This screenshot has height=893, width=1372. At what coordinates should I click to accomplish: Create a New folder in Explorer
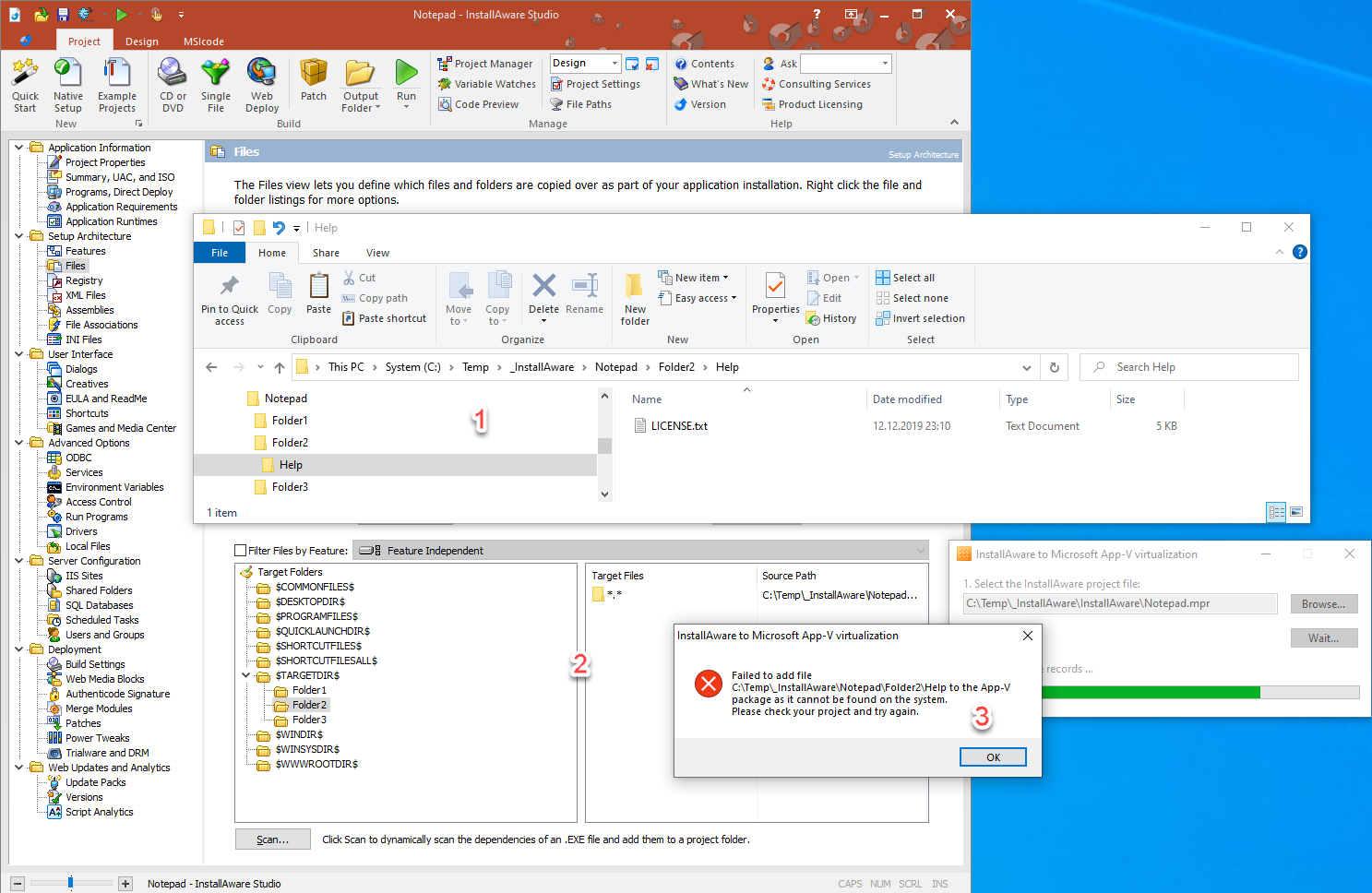tap(635, 300)
